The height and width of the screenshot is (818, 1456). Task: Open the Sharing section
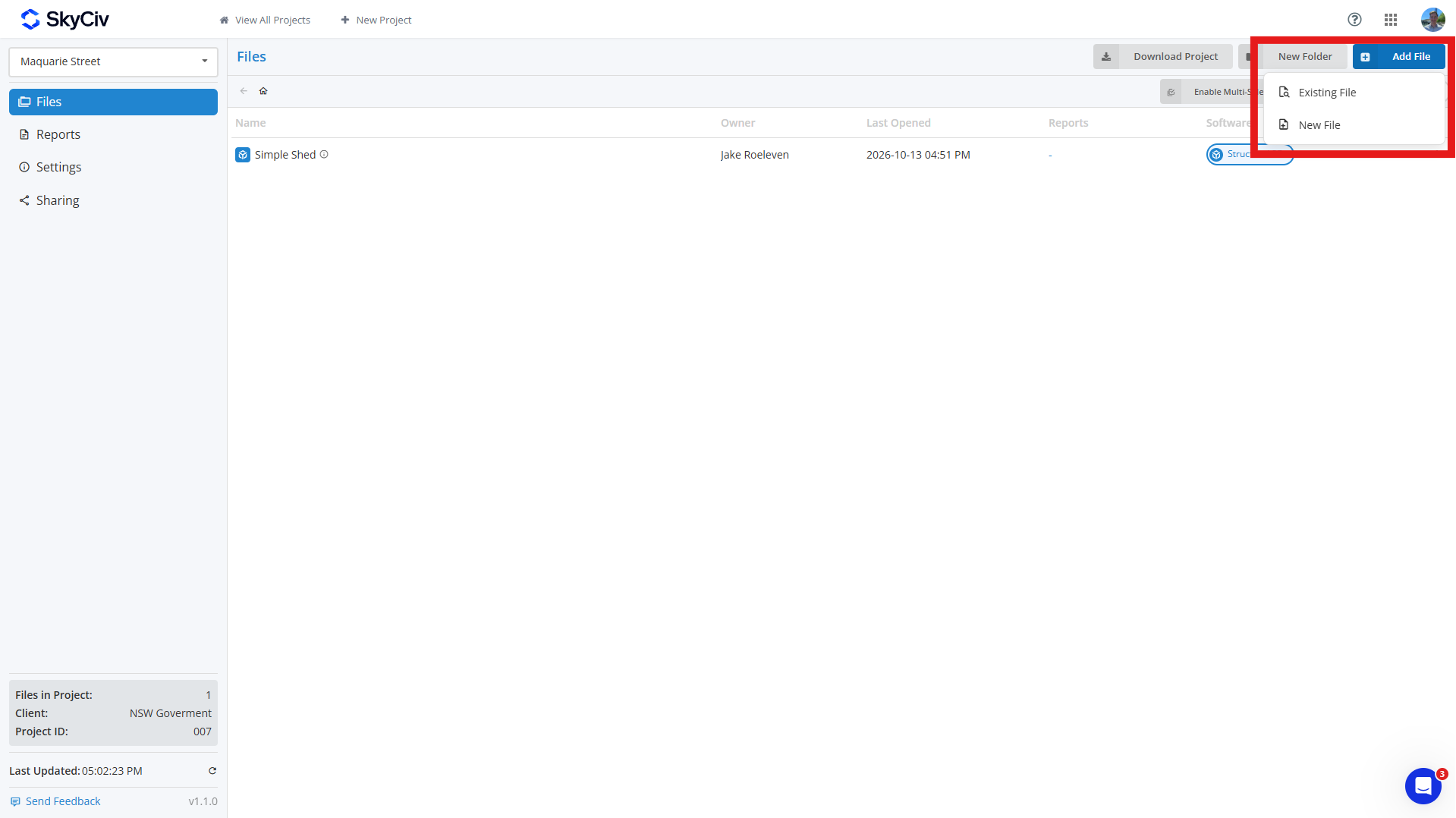pos(113,200)
